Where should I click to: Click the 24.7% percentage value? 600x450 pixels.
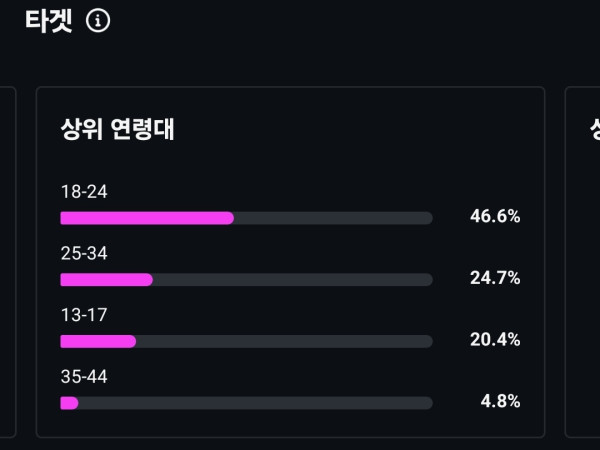[x=495, y=278]
